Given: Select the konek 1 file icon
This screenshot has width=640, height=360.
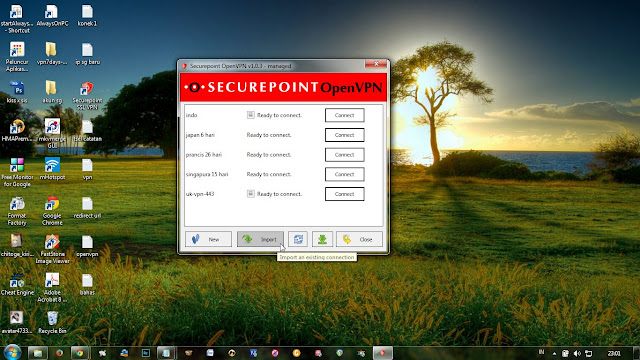Looking at the screenshot, I should coord(87,16).
